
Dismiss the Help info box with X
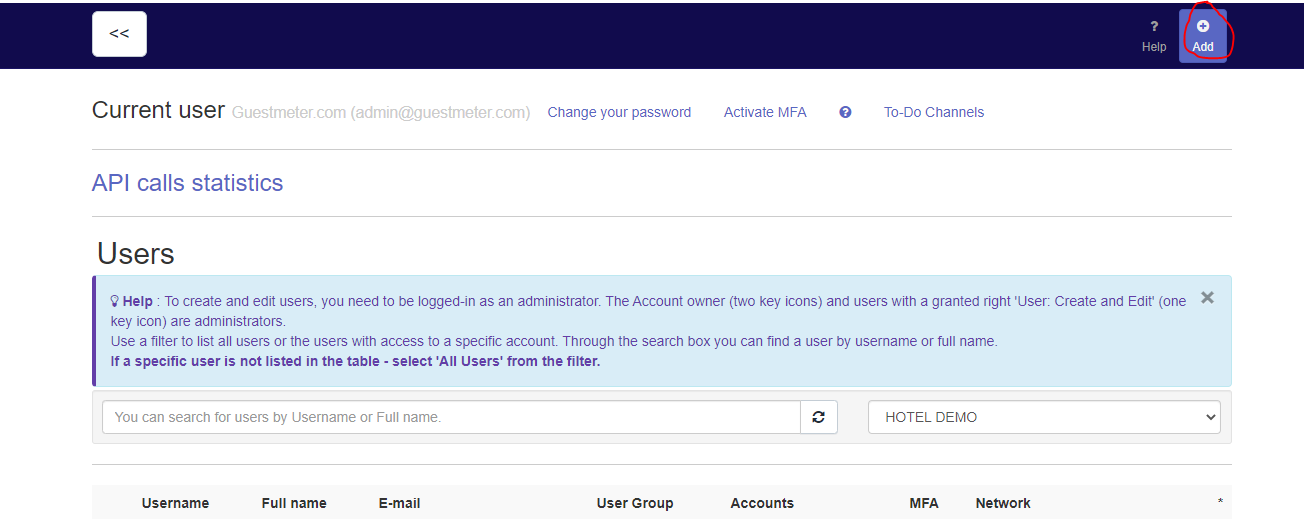pyautogui.click(x=1207, y=297)
